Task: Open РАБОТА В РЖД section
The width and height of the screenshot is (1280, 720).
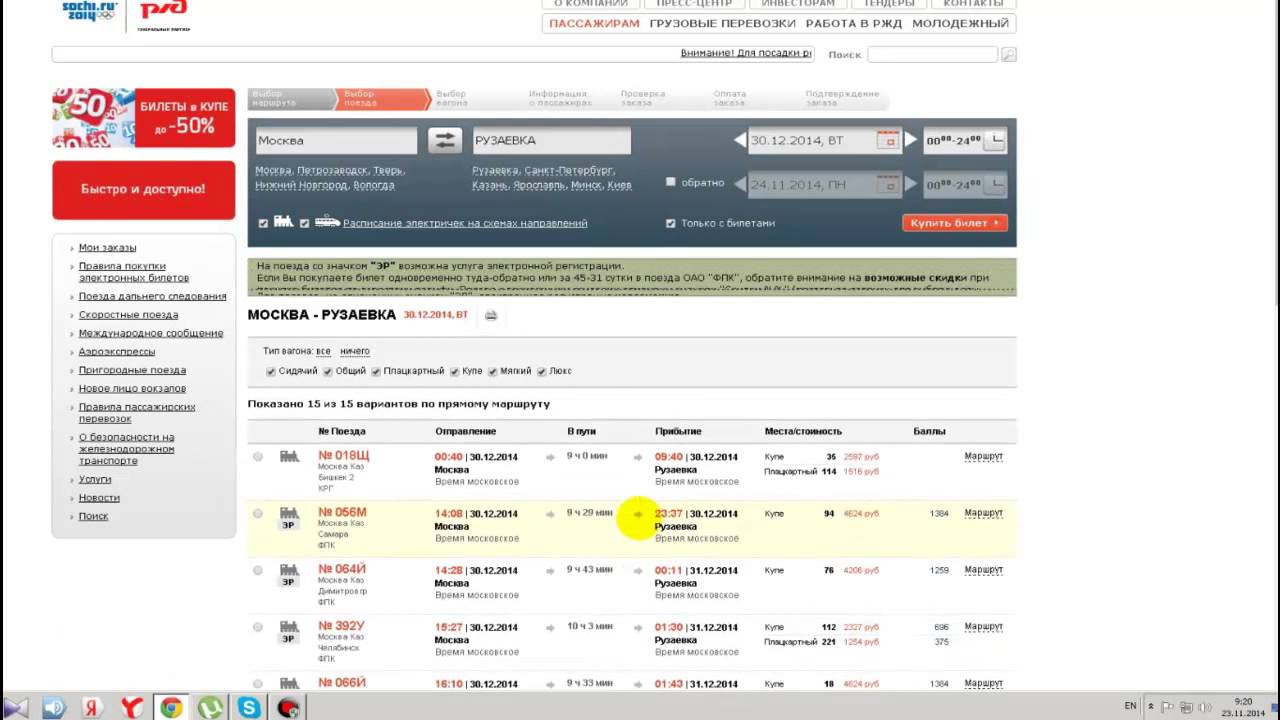Action: coord(853,23)
